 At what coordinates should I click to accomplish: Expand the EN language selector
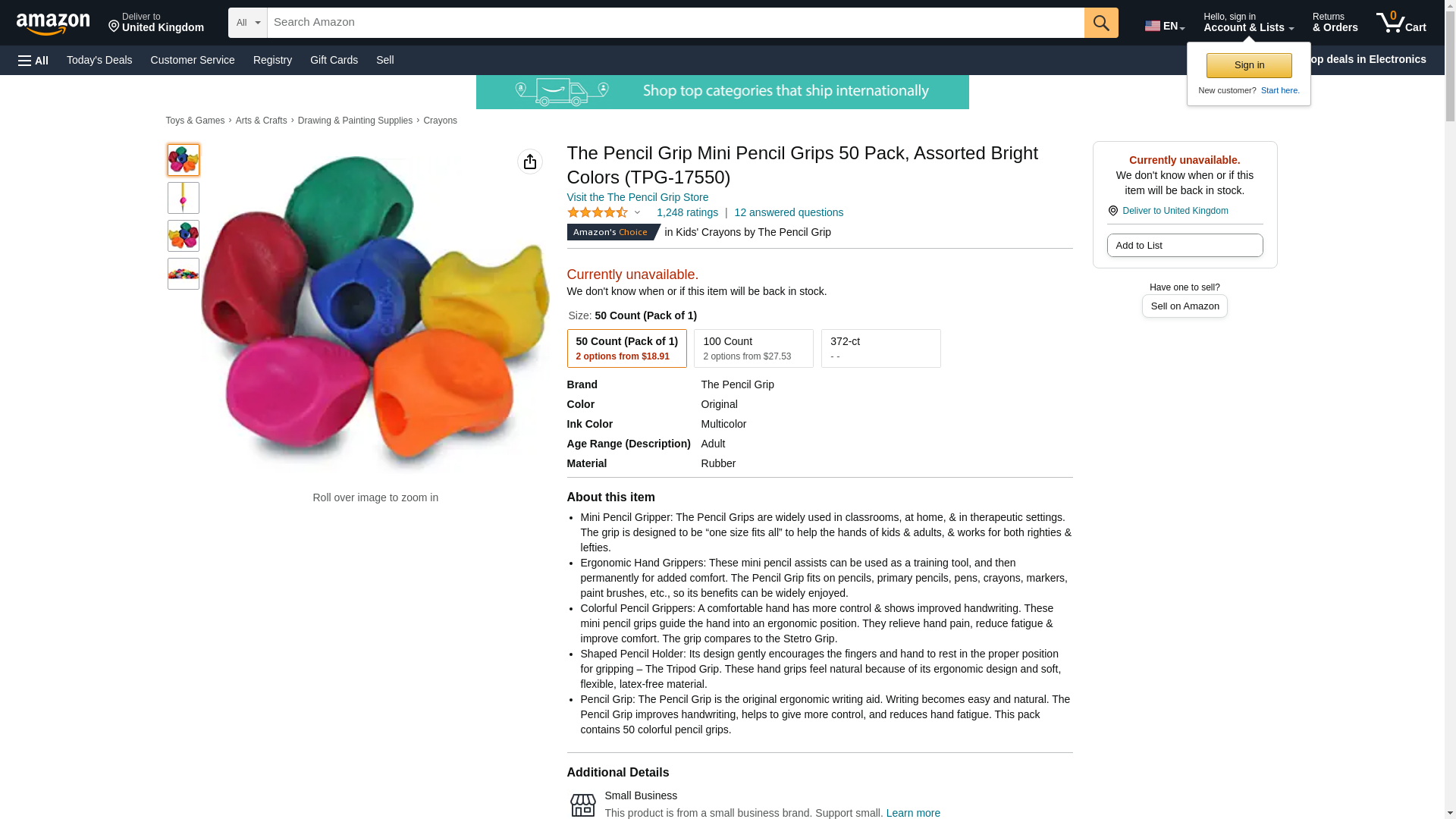[x=1164, y=26]
